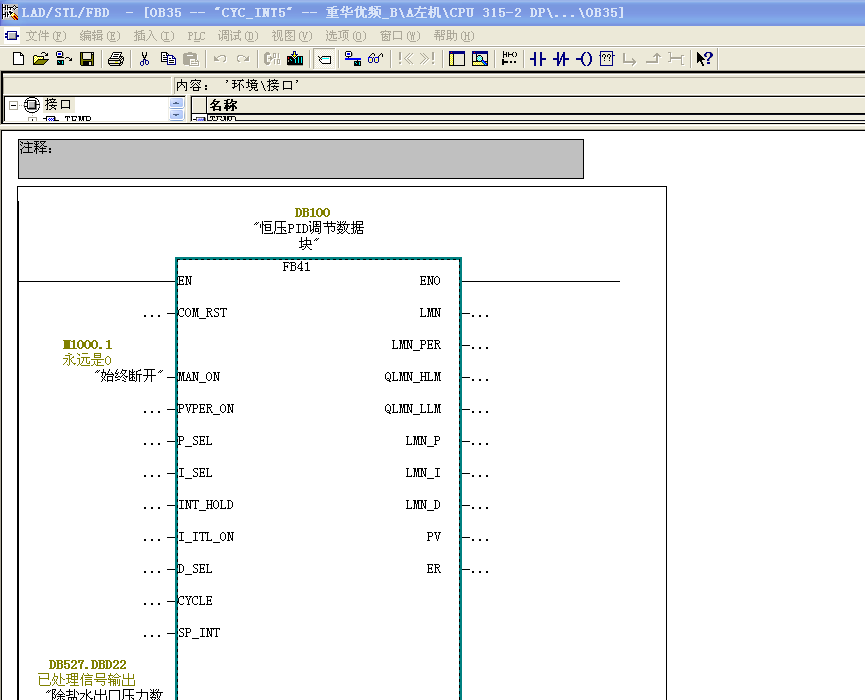Click the INT_HOLD input parameter
This screenshot has width=865, height=700.
click(206, 505)
